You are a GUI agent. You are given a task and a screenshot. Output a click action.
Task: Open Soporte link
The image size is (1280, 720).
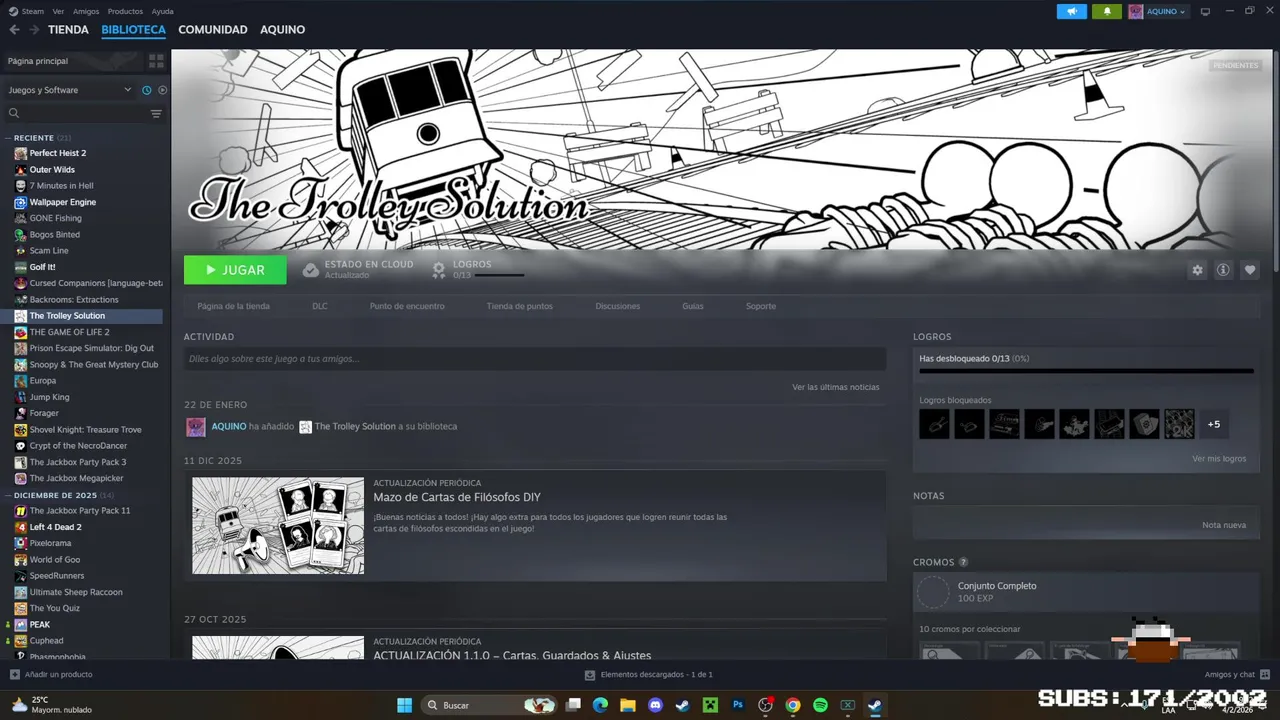761,306
